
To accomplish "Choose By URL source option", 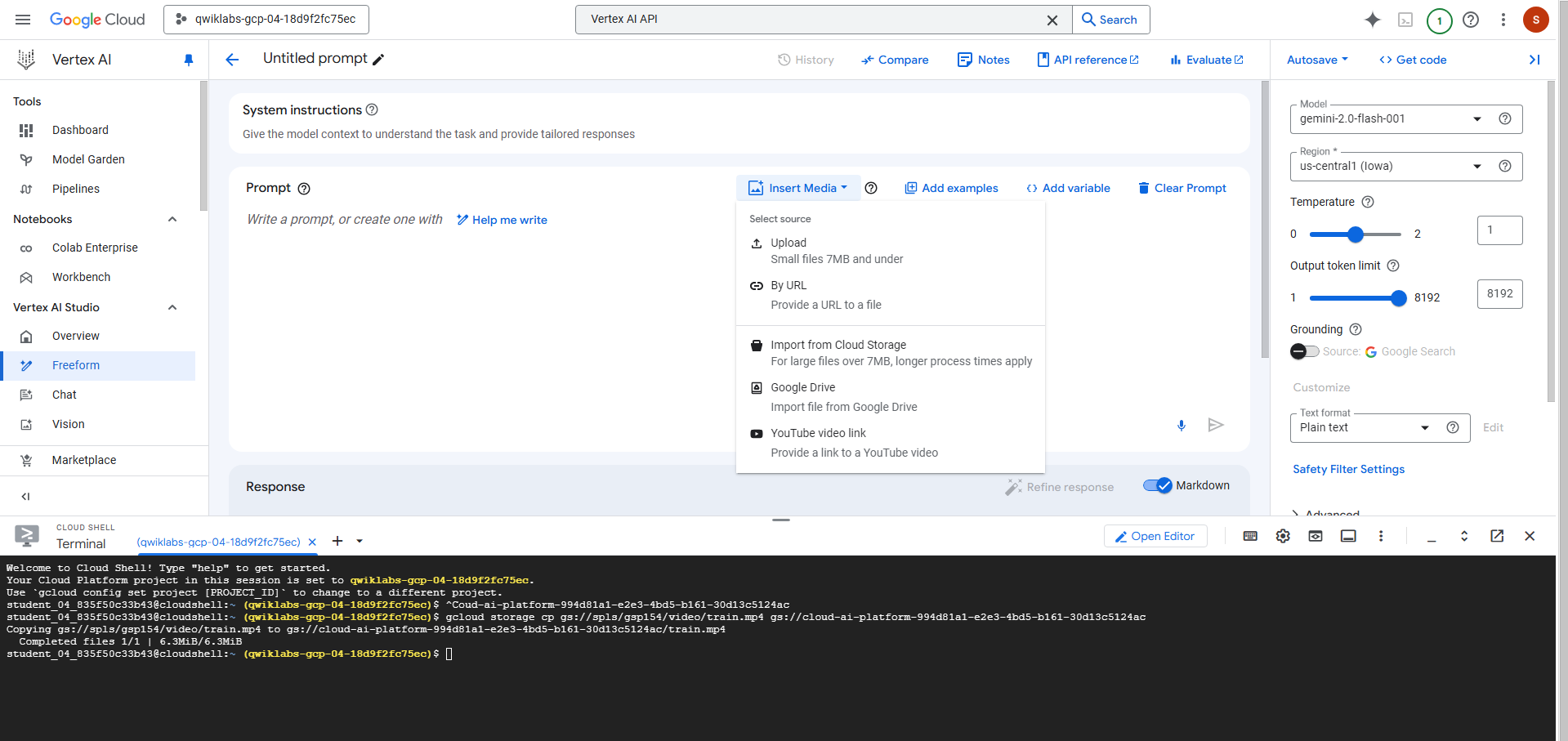I will click(891, 295).
